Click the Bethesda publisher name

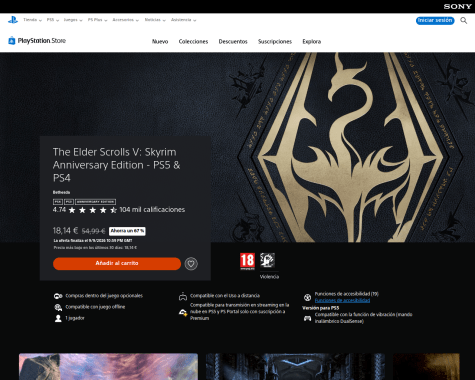pos(61,192)
